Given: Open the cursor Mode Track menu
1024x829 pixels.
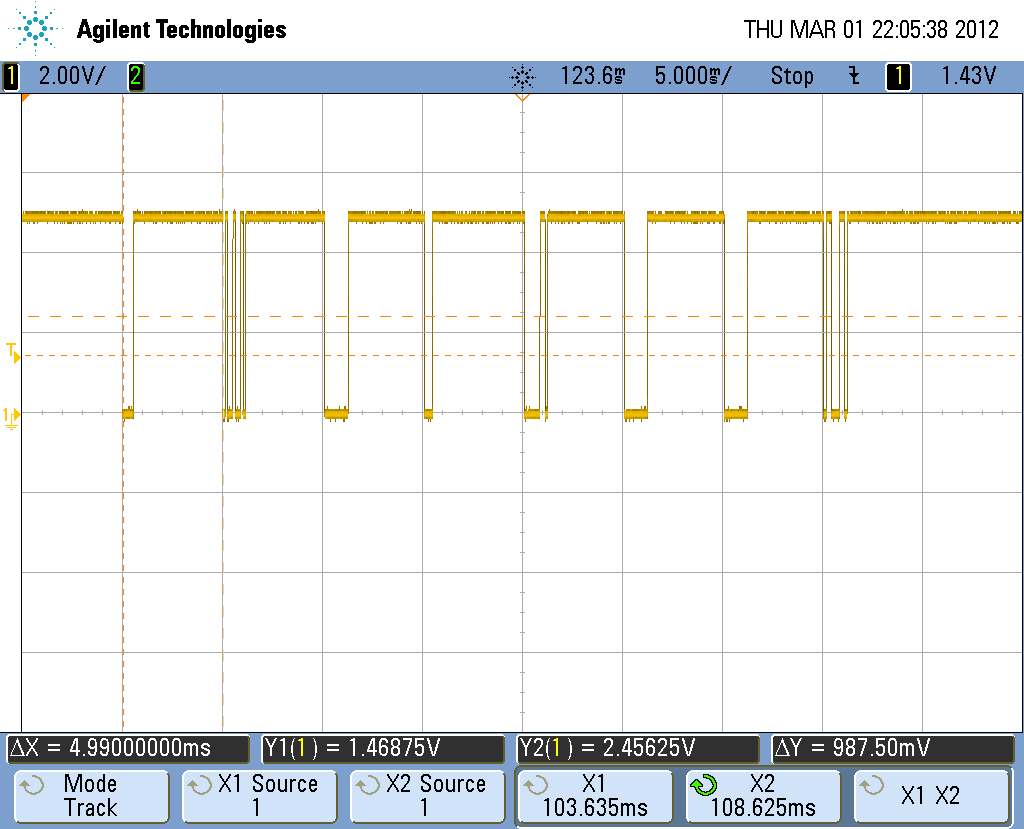Looking at the screenshot, I should click(91, 796).
